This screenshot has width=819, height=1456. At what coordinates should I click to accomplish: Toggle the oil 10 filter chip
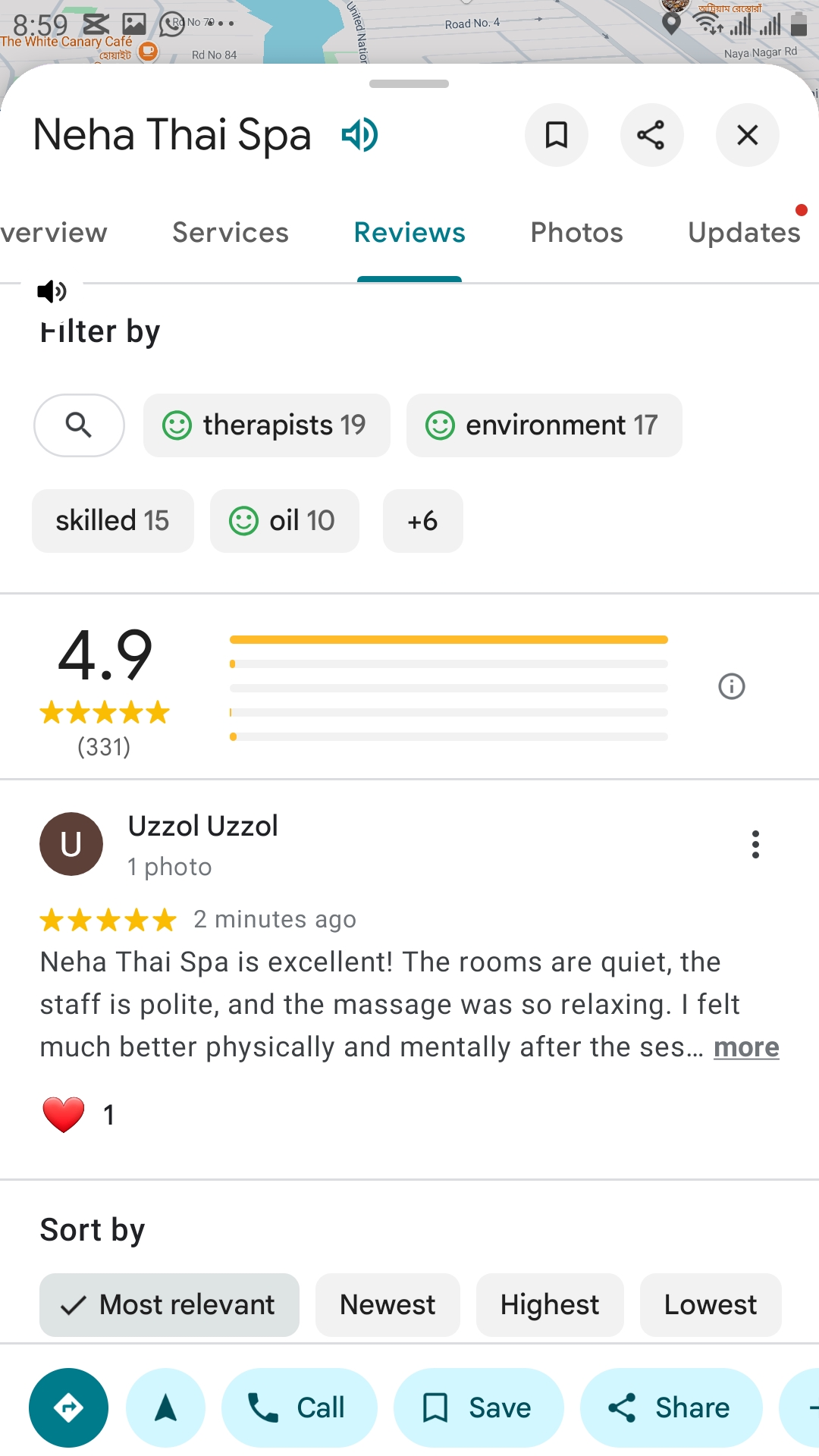[x=284, y=521]
